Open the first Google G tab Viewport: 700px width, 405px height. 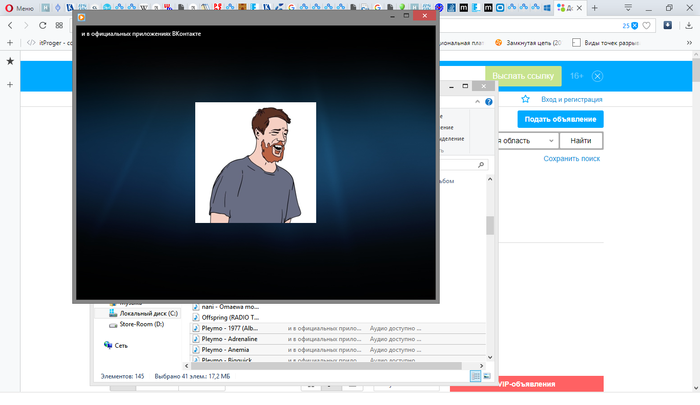point(291,8)
